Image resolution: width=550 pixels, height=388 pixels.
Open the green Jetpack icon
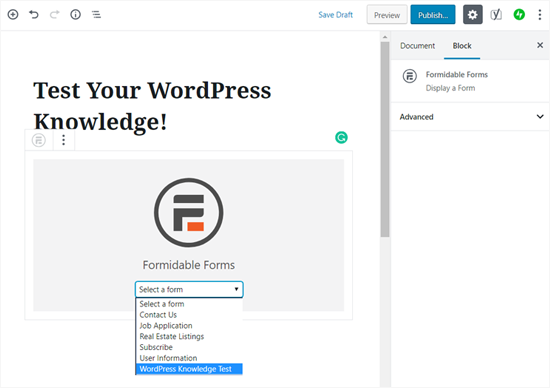pyautogui.click(x=519, y=15)
